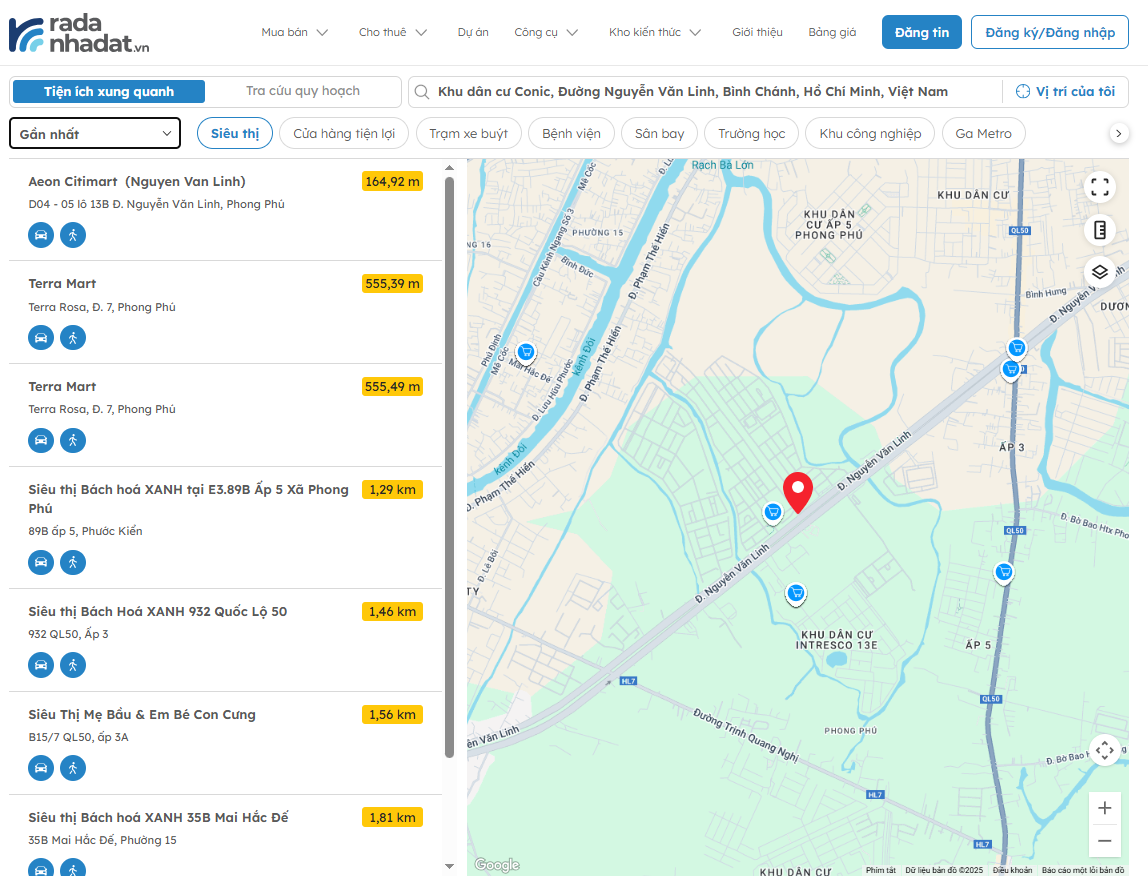Image resolution: width=1148 pixels, height=890 pixels.
Task: Filter by Cửa hàng tiện lợi
Action: pos(344,133)
